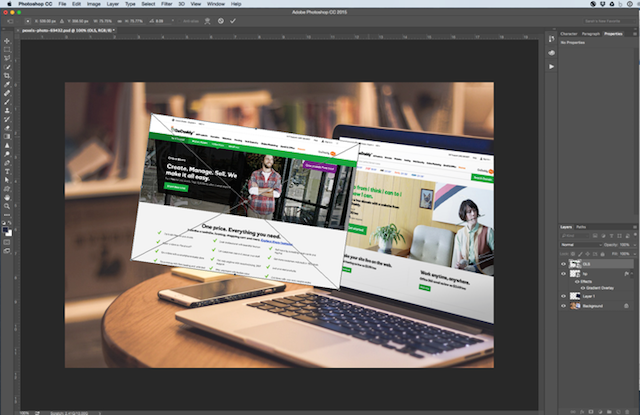Open the Apple menu
640x415 pixels.
tap(9, 4)
